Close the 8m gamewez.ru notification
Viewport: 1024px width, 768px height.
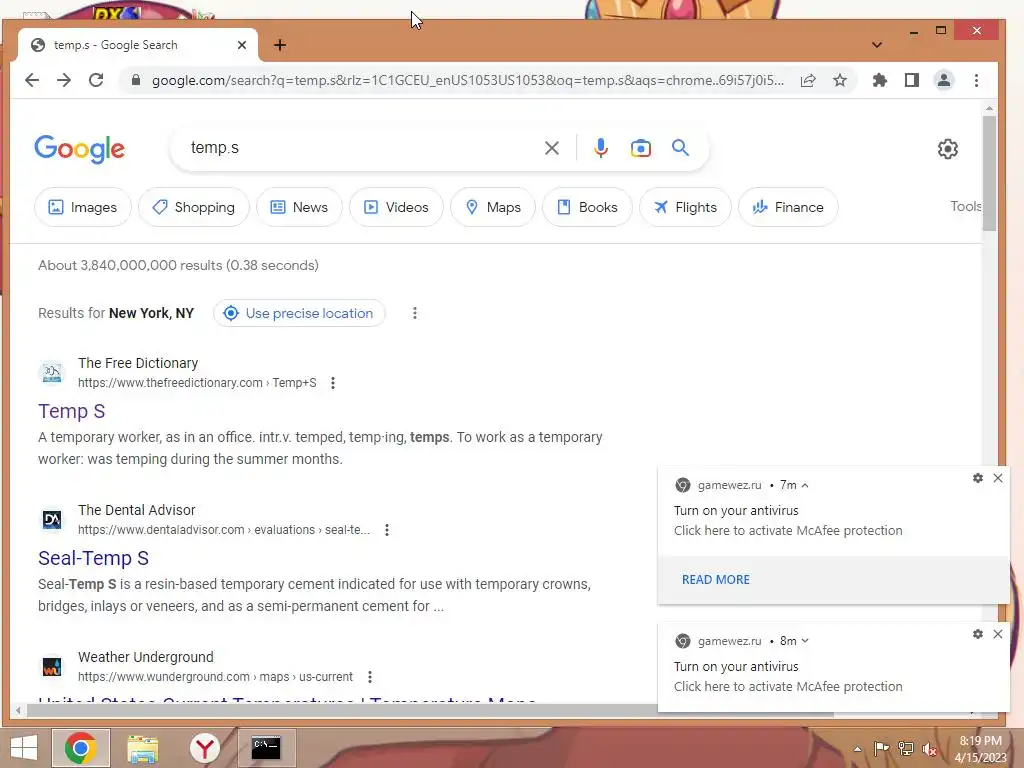click(998, 634)
